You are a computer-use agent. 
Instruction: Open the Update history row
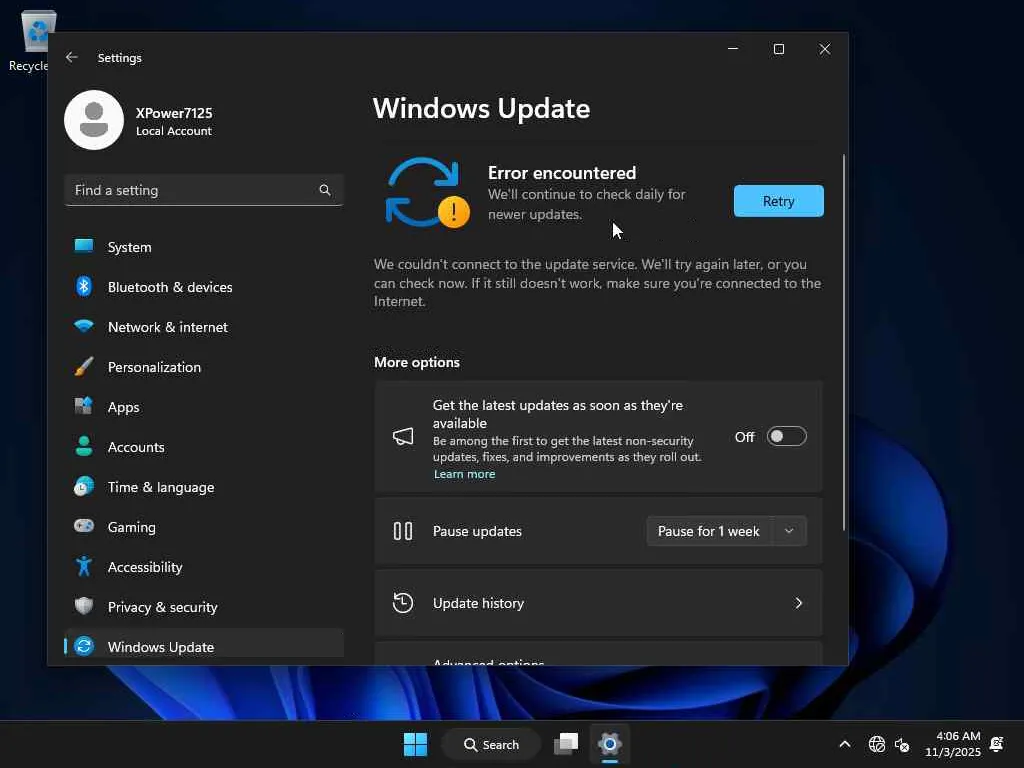coord(598,603)
